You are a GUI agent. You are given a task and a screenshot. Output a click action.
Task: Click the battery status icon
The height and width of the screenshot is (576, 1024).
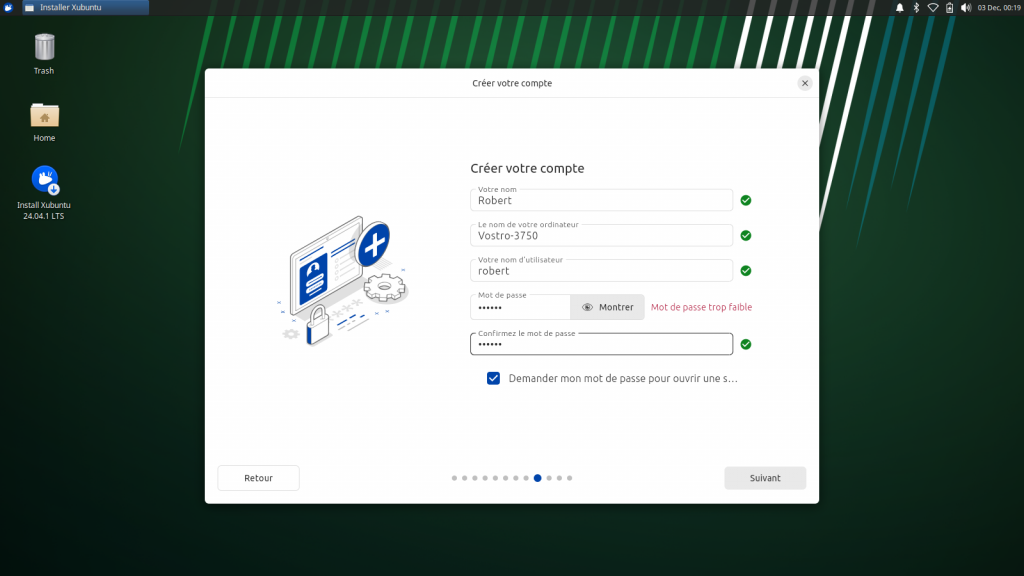pyautogui.click(x=949, y=7)
